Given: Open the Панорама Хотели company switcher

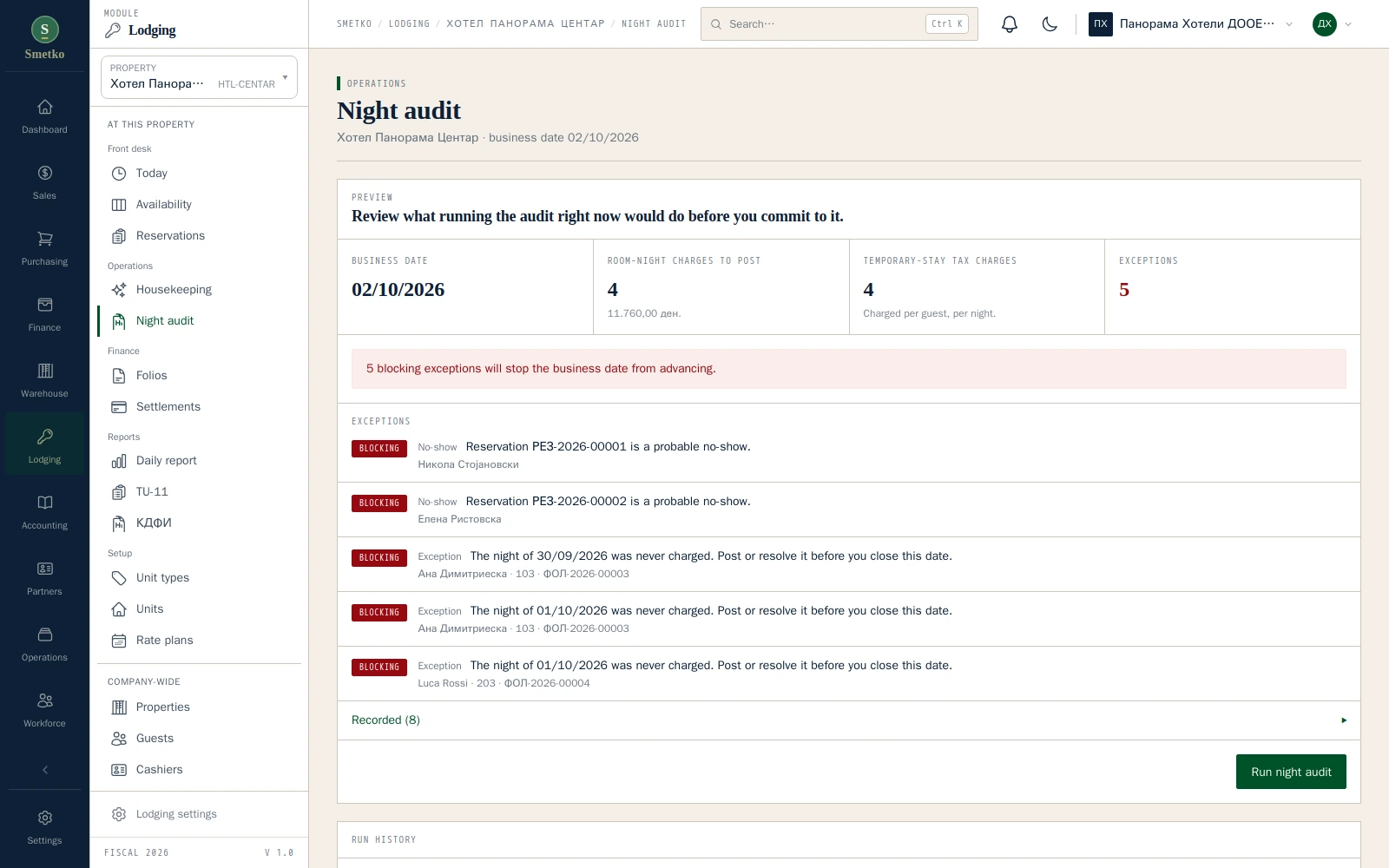Looking at the screenshot, I should pos(1192,24).
